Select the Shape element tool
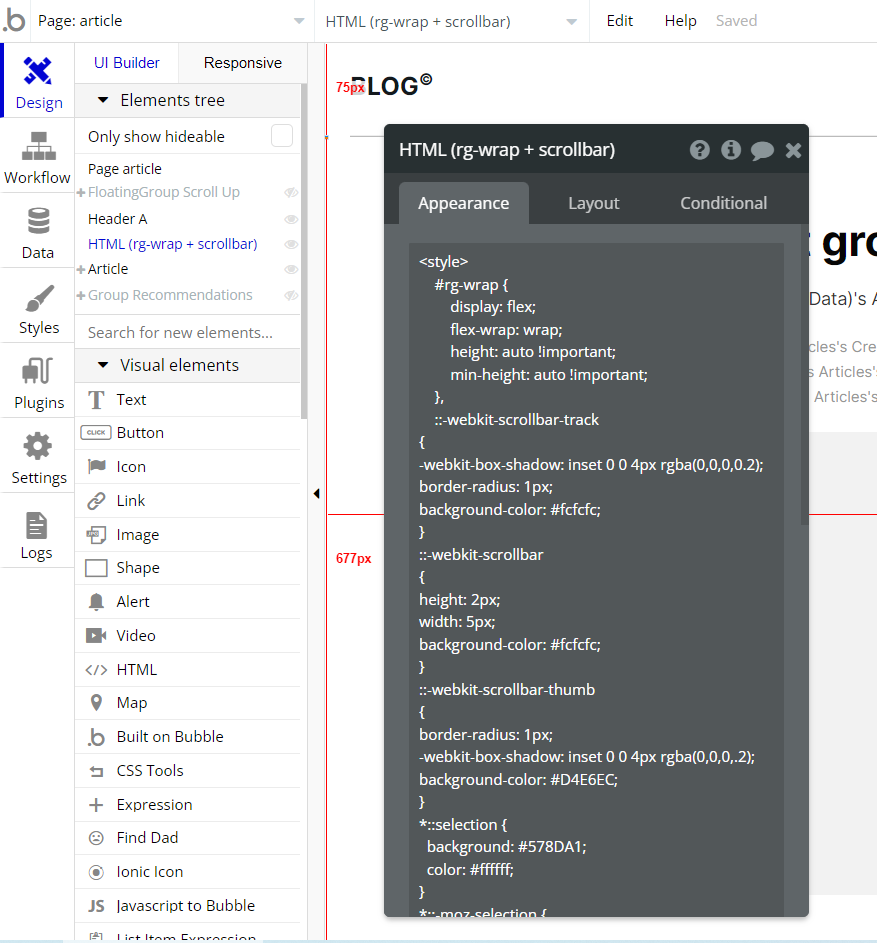The image size is (877, 943). tap(188, 568)
